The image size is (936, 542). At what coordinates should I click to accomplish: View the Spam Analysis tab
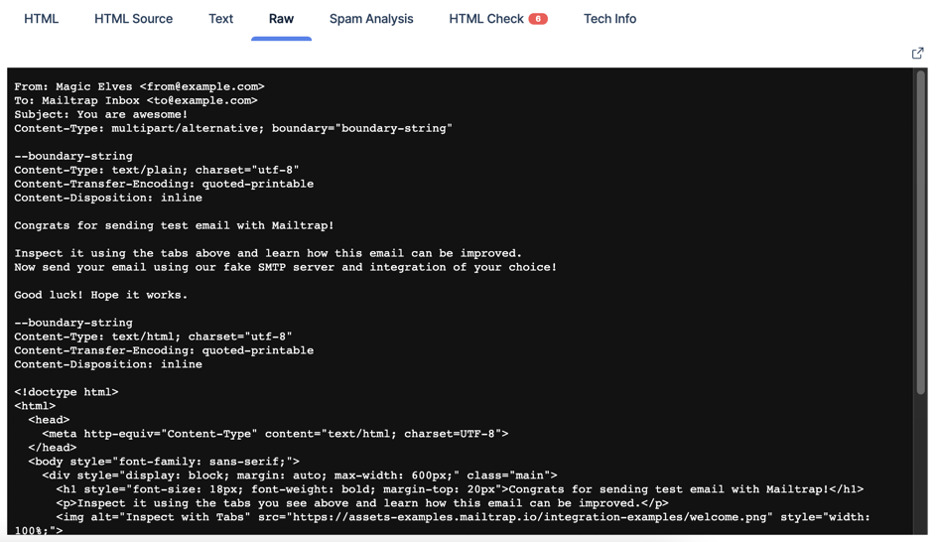point(371,19)
